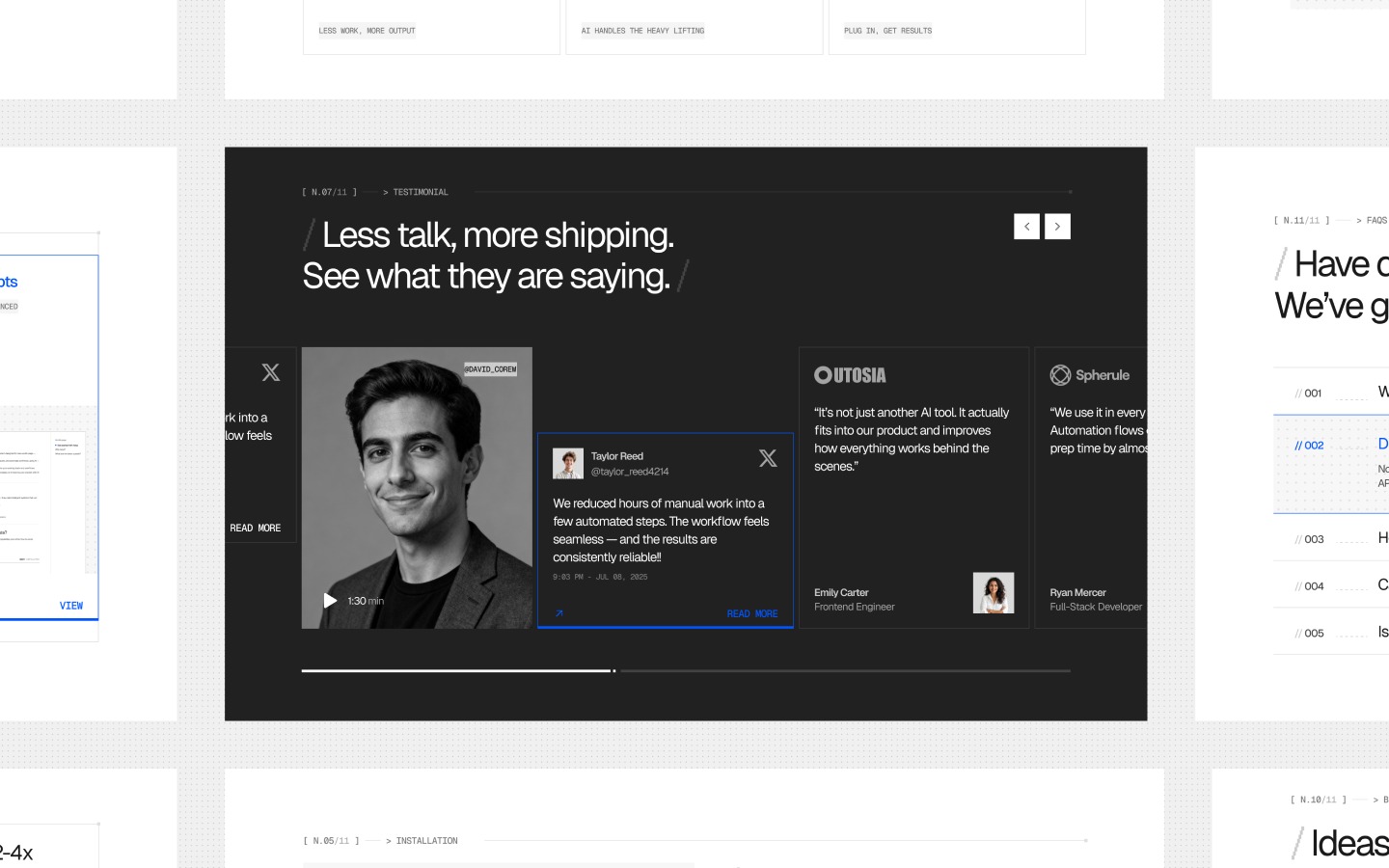
Task: Click the TESTIMONIAL section label
Action: tap(421, 192)
